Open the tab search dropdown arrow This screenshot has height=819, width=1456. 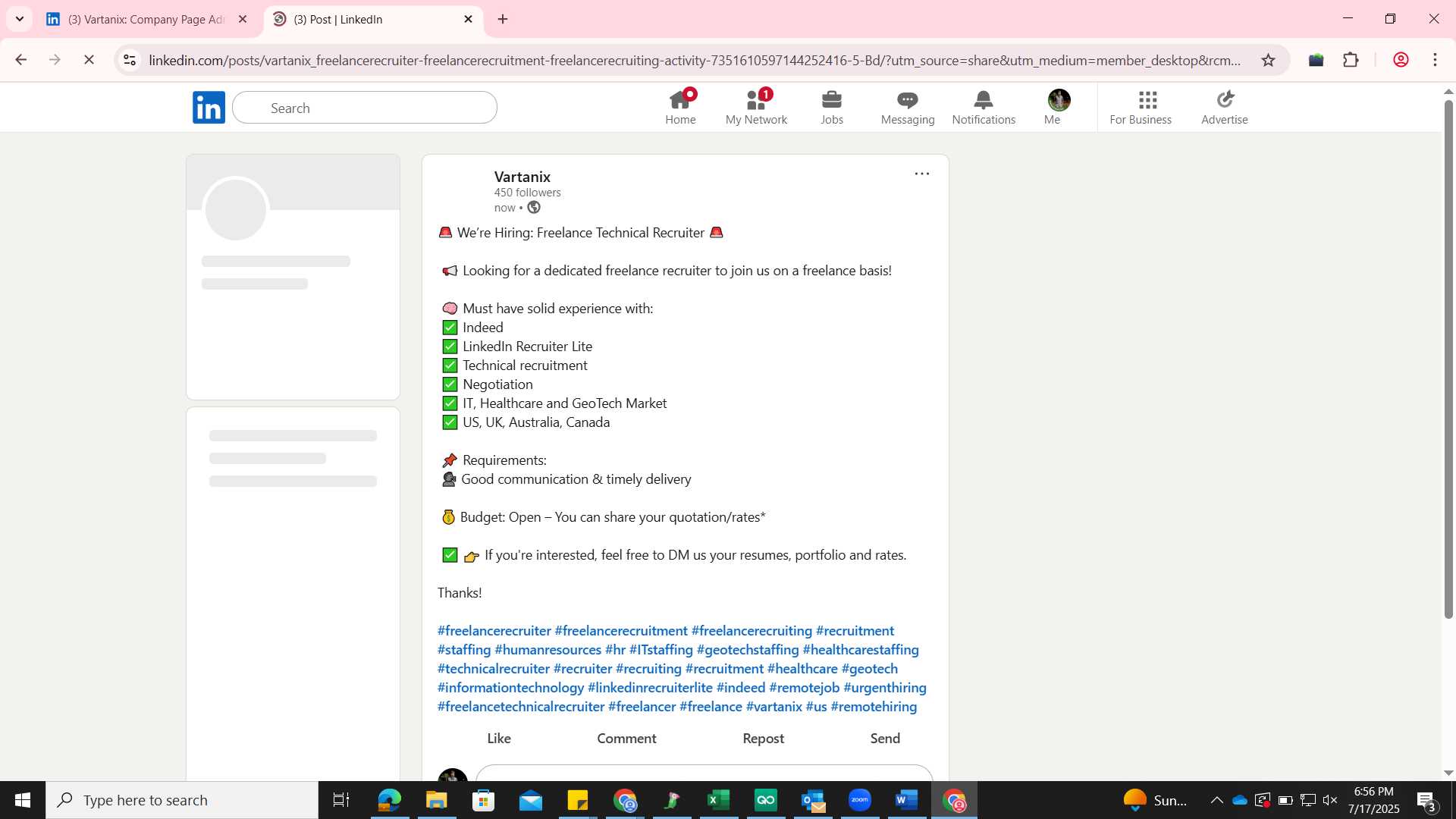click(x=20, y=19)
